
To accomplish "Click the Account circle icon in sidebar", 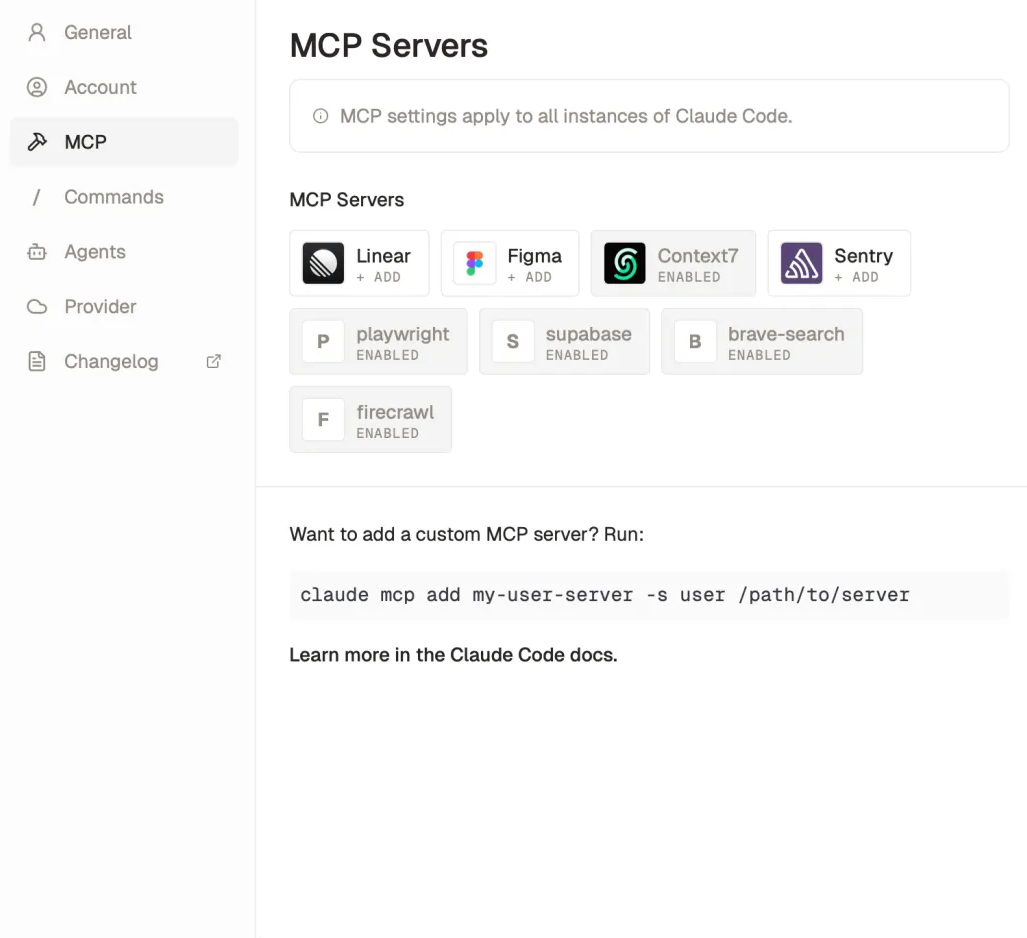I will (37, 87).
